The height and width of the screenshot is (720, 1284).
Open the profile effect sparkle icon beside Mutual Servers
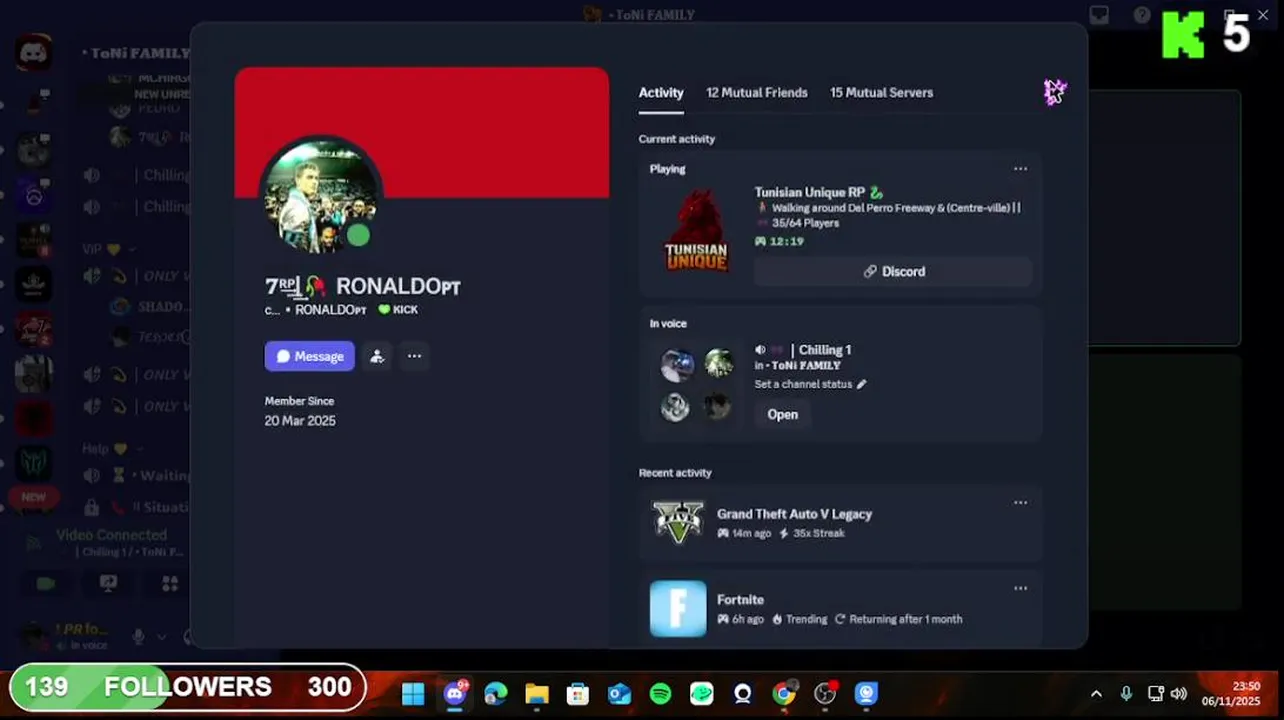pos(1055,92)
